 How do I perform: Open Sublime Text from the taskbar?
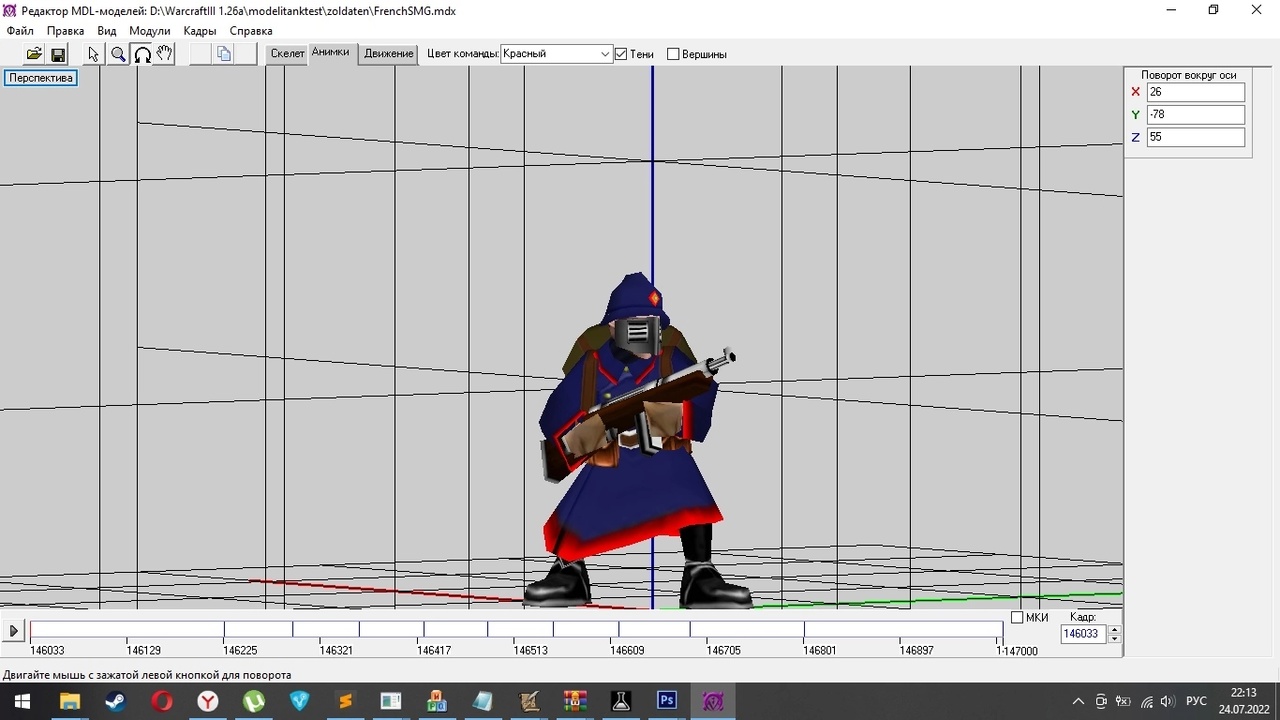[346, 701]
